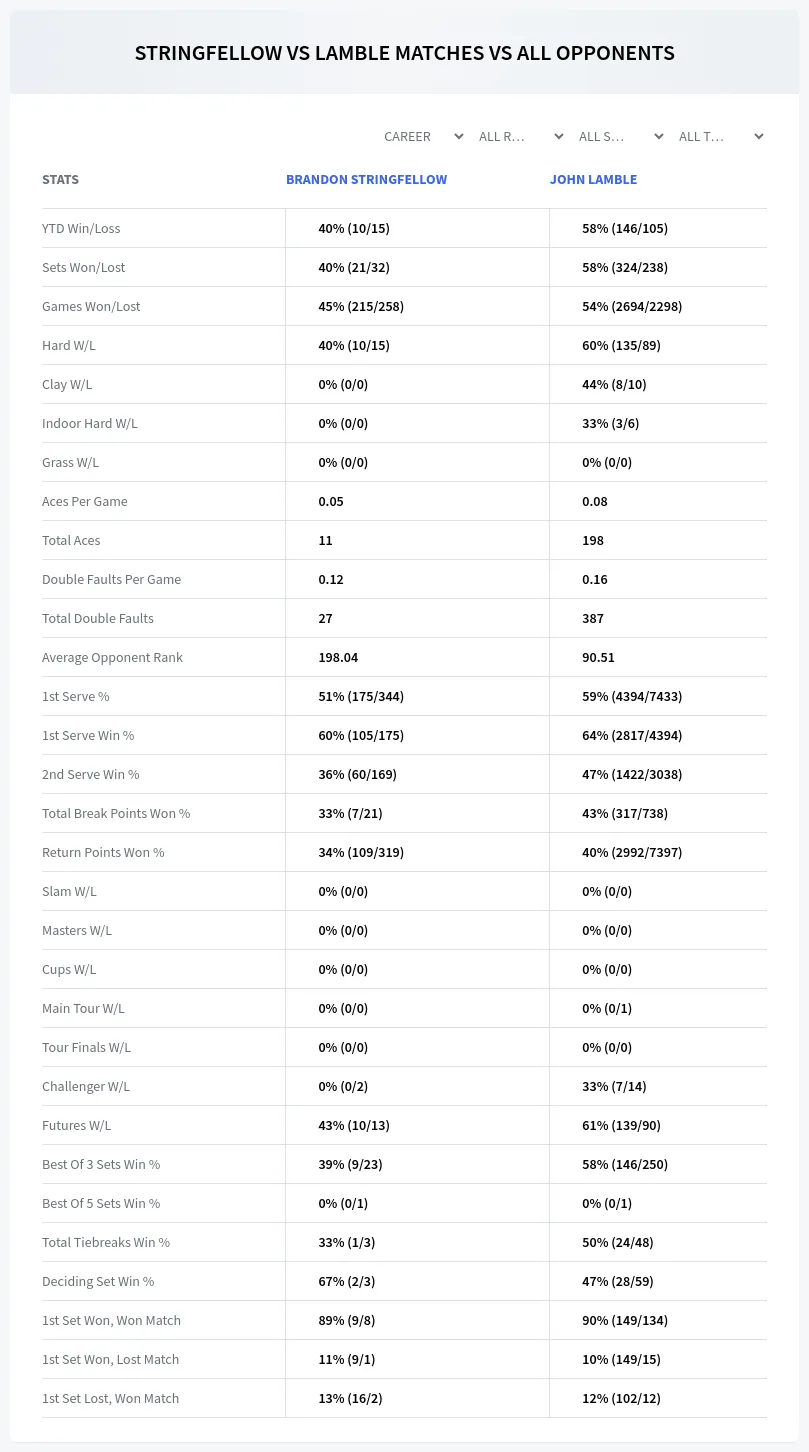The width and height of the screenshot is (809, 1452).
Task: Click Stringfellow's 1st Serve % value
Action: (x=361, y=696)
